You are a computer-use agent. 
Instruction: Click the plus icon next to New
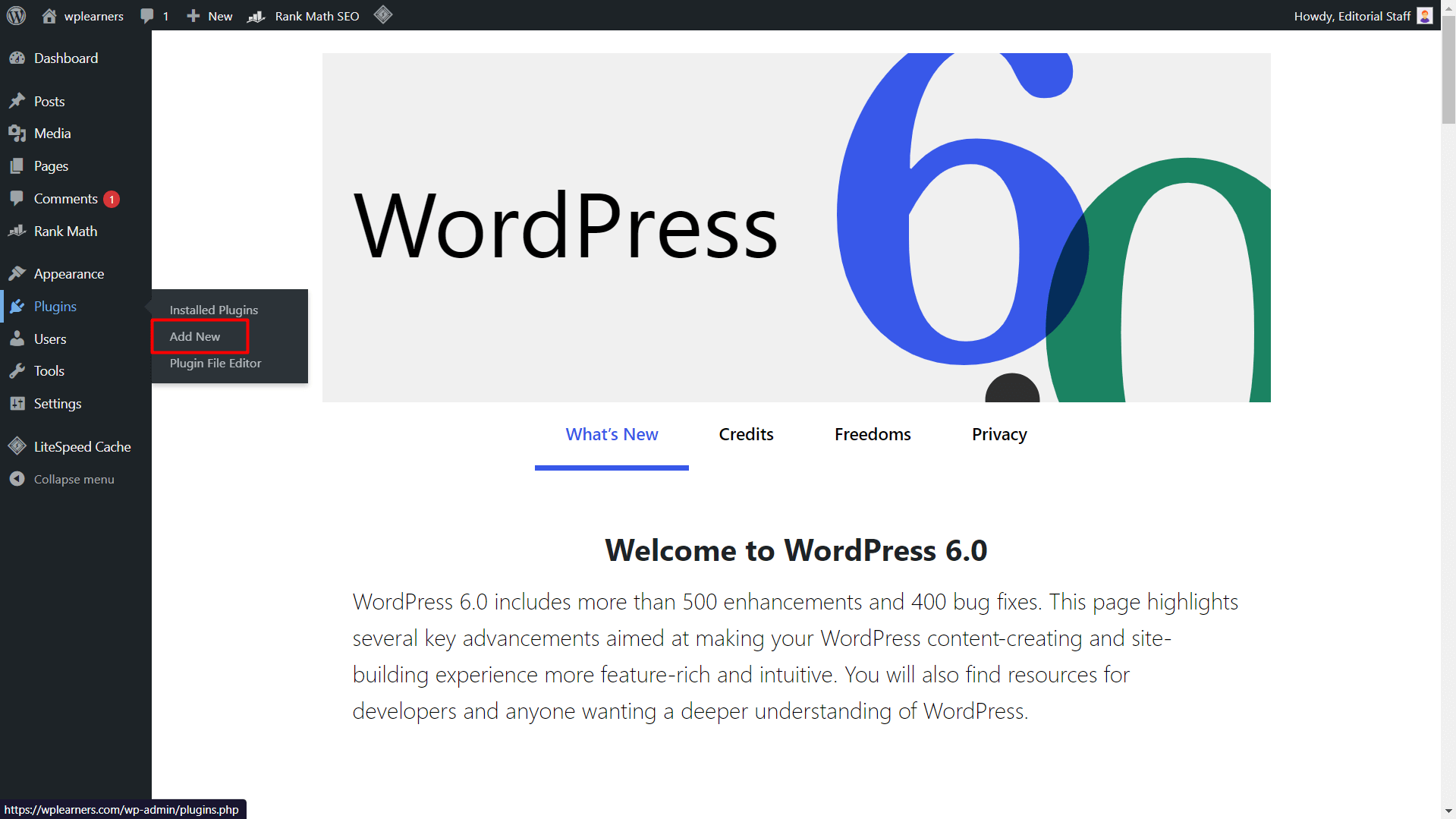[x=193, y=16]
